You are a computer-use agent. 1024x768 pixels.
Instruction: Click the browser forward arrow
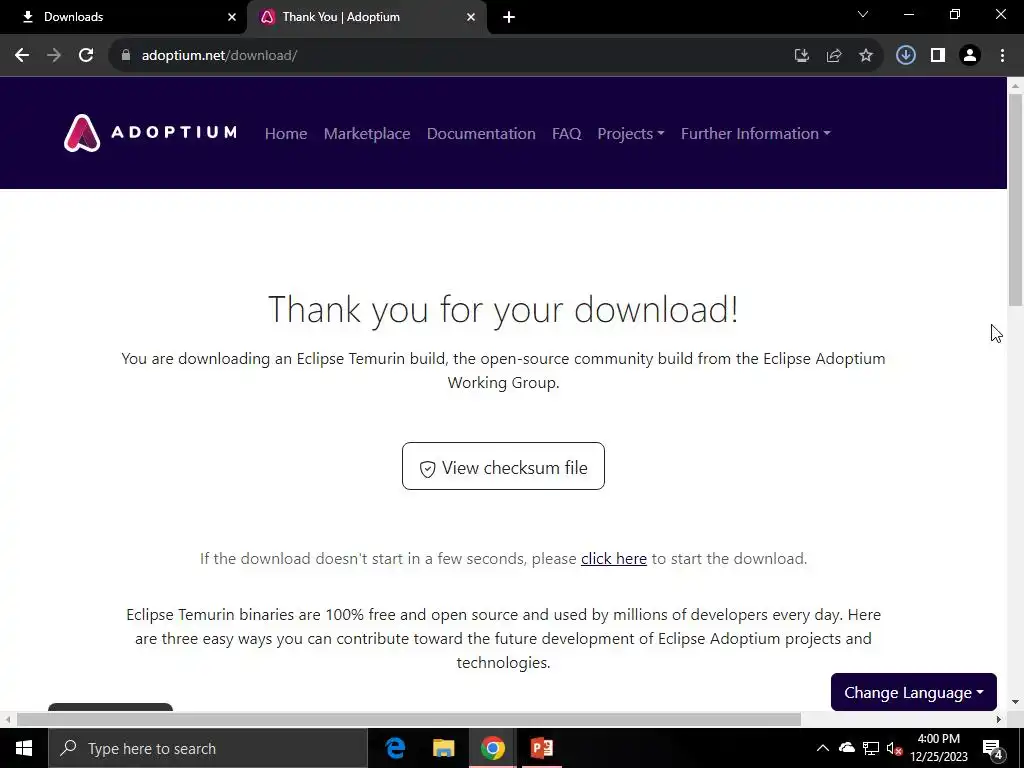54,56
